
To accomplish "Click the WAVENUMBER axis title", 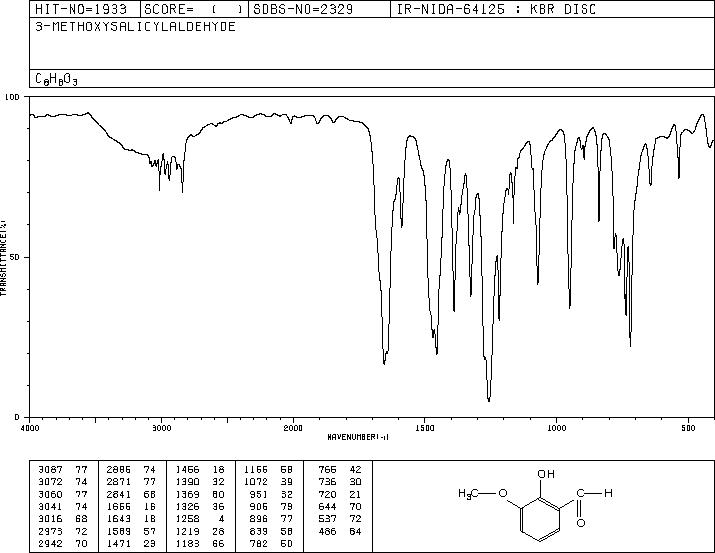I will [x=358, y=437].
